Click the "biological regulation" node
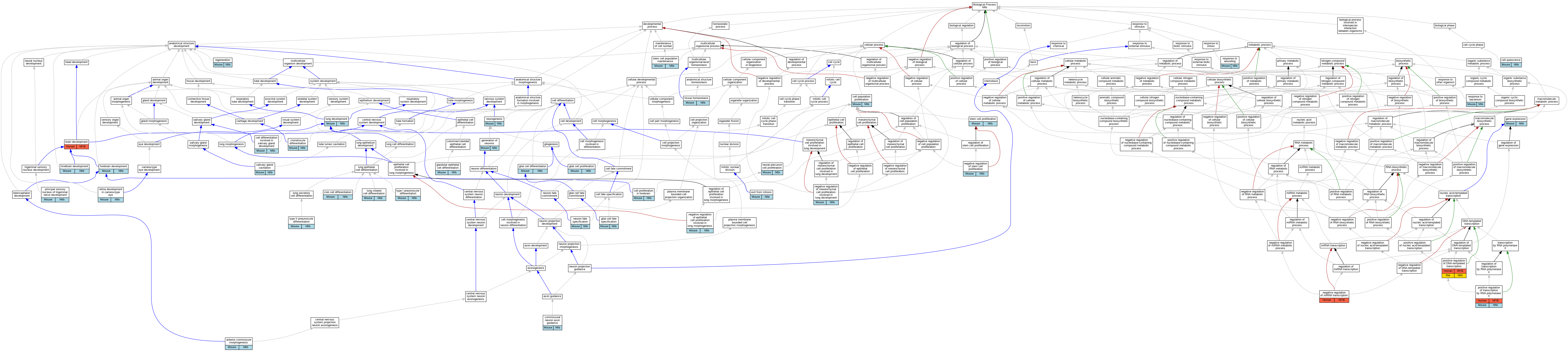The height and width of the screenshot is (352, 1568). click(x=962, y=25)
